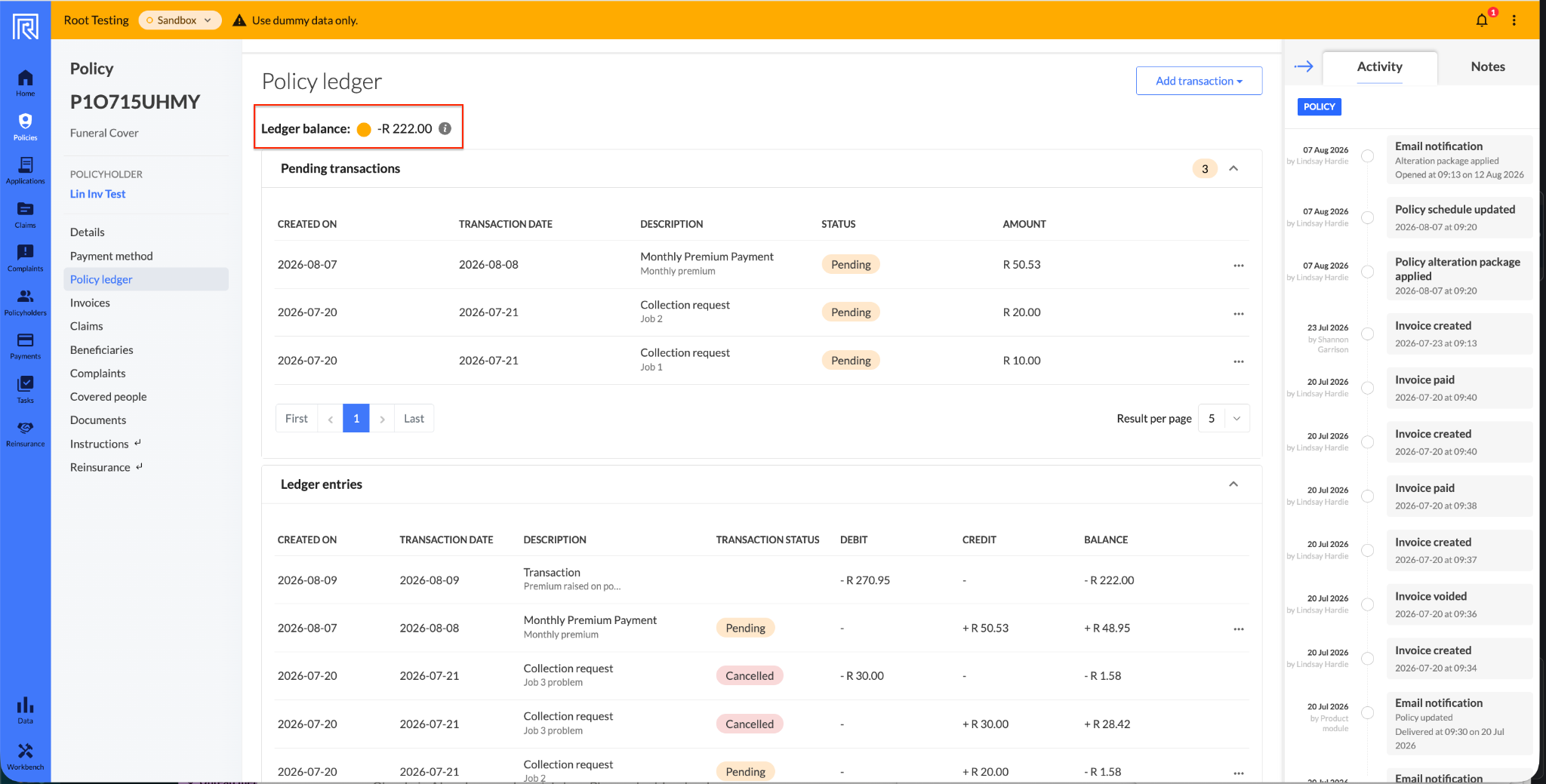Open the Sandbox environment dropdown
Image resolution: width=1546 pixels, height=784 pixels.
[180, 20]
